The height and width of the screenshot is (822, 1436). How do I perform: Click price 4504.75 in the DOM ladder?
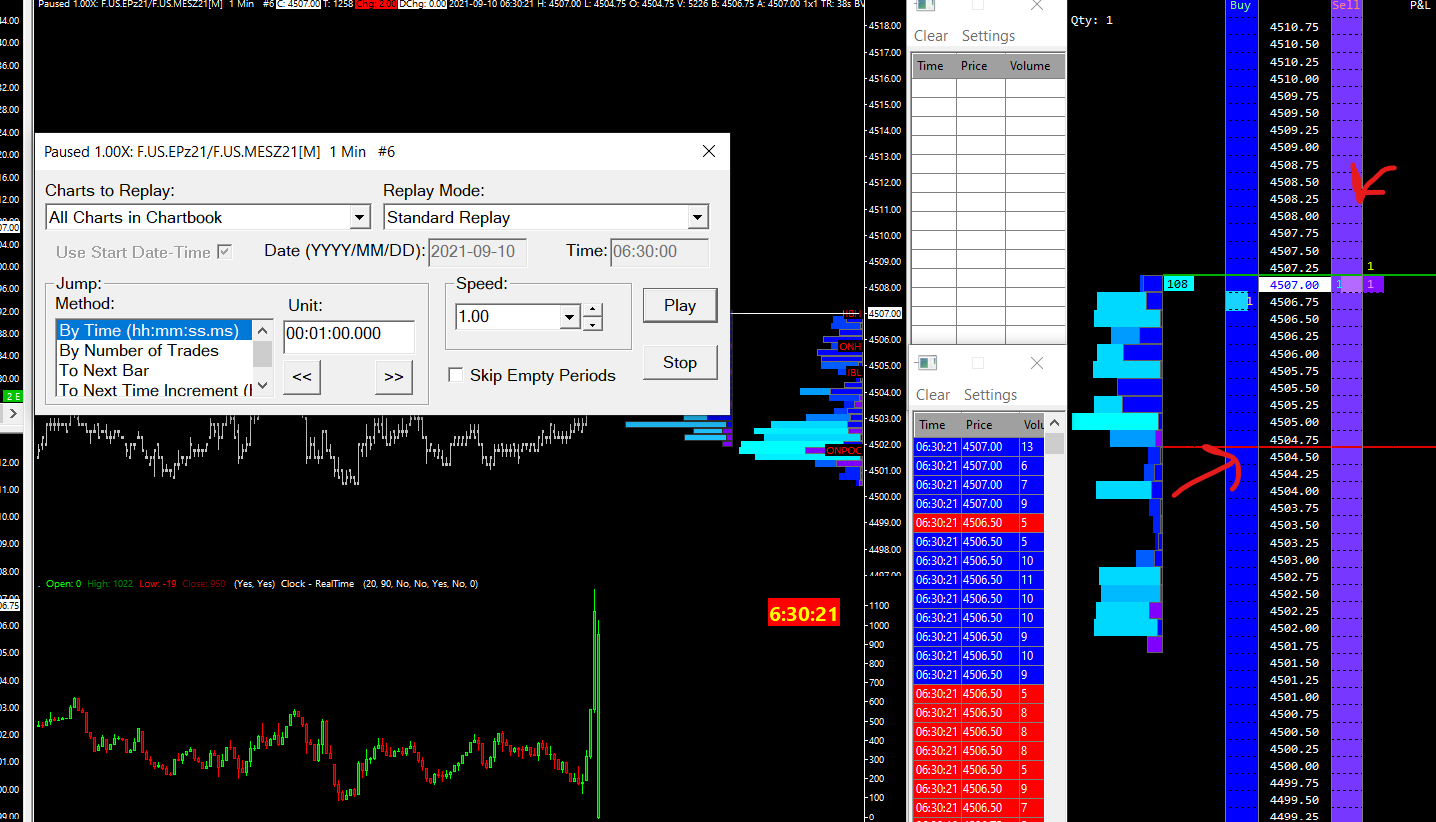tap(1294, 439)
